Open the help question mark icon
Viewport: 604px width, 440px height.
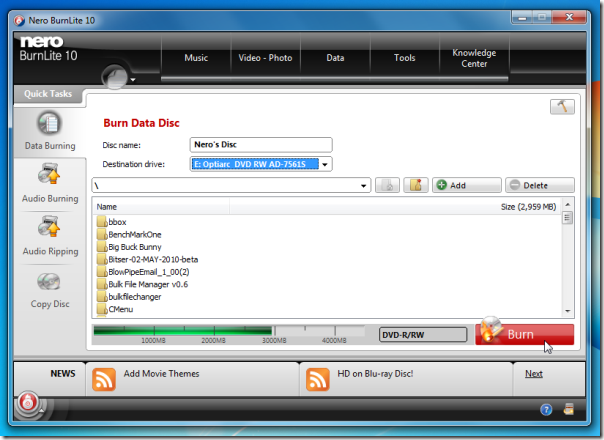point(546,409)
